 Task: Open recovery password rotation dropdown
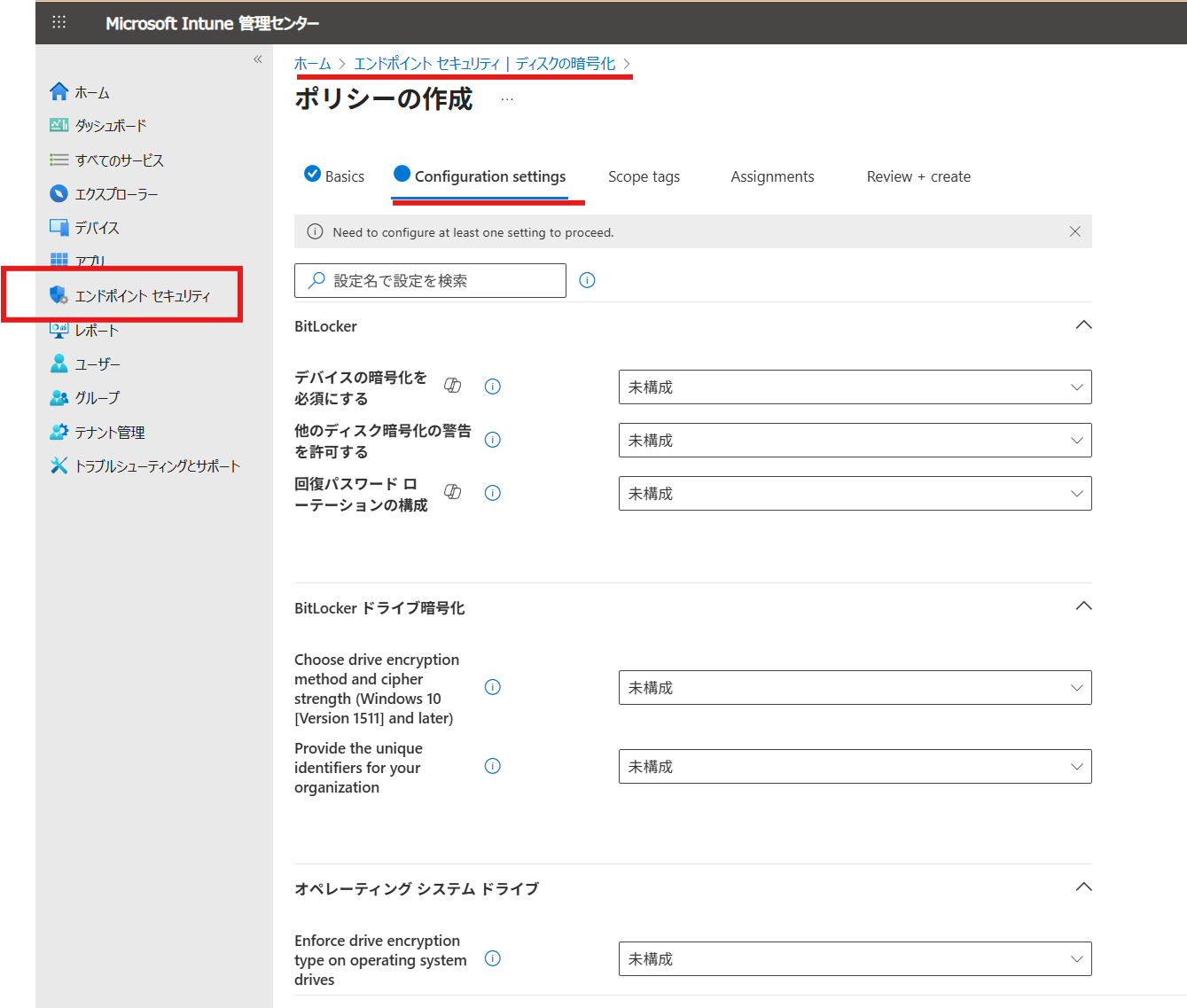click(855, 494)
